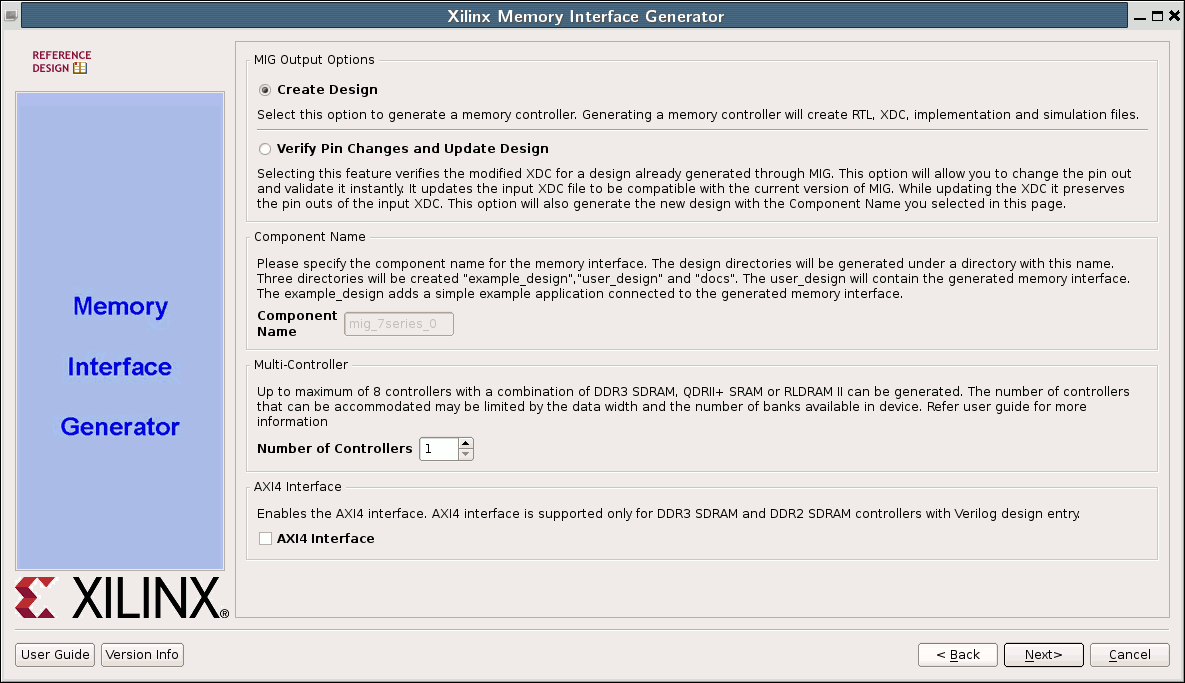Click the 'Component Name' group title
Screen dimensions: 1185x683
(x=310, y=236)
